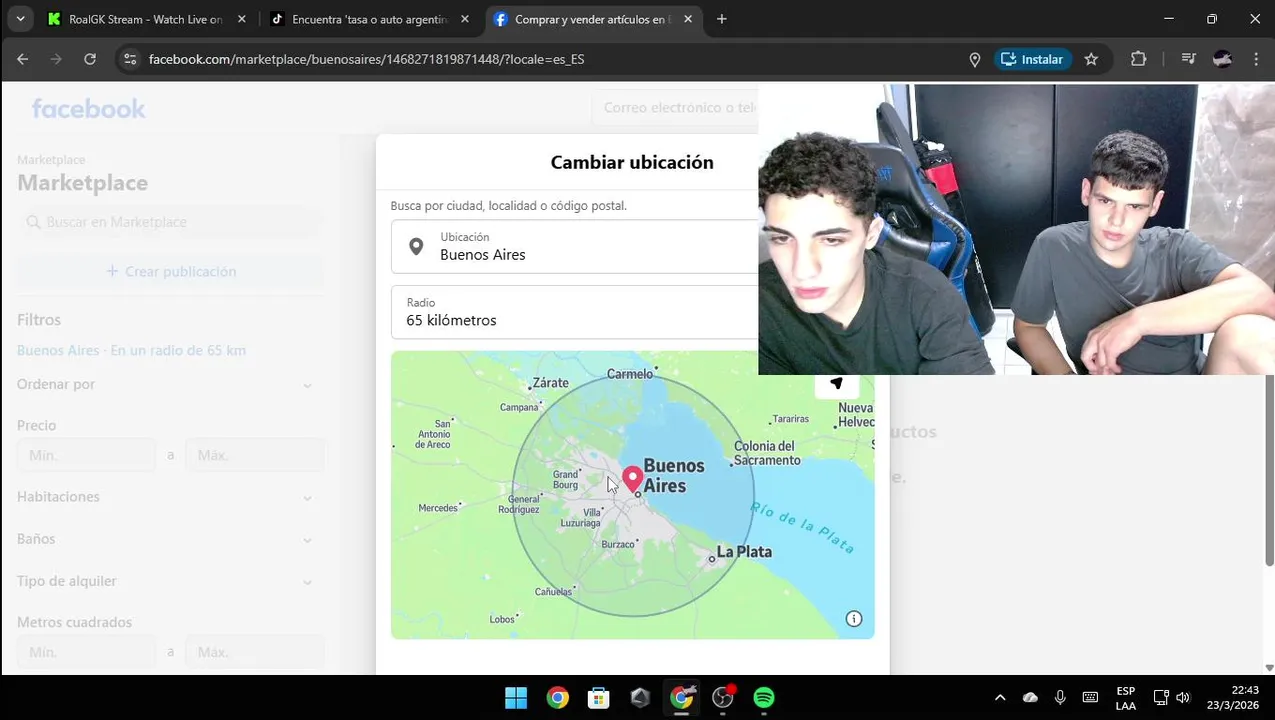Open the Windows Start menu

click(516, 698)
